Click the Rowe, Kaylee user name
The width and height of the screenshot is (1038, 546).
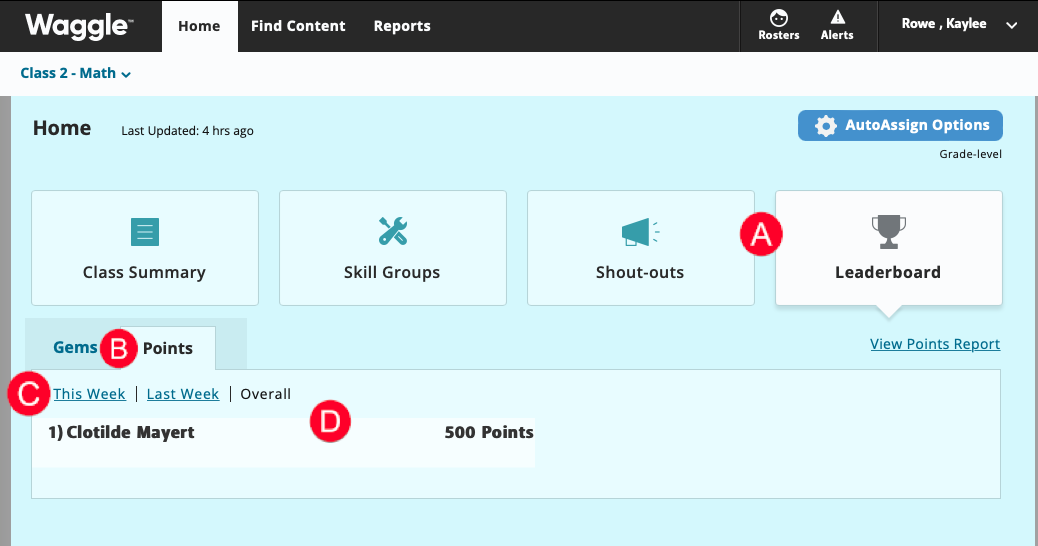[944, 24]
